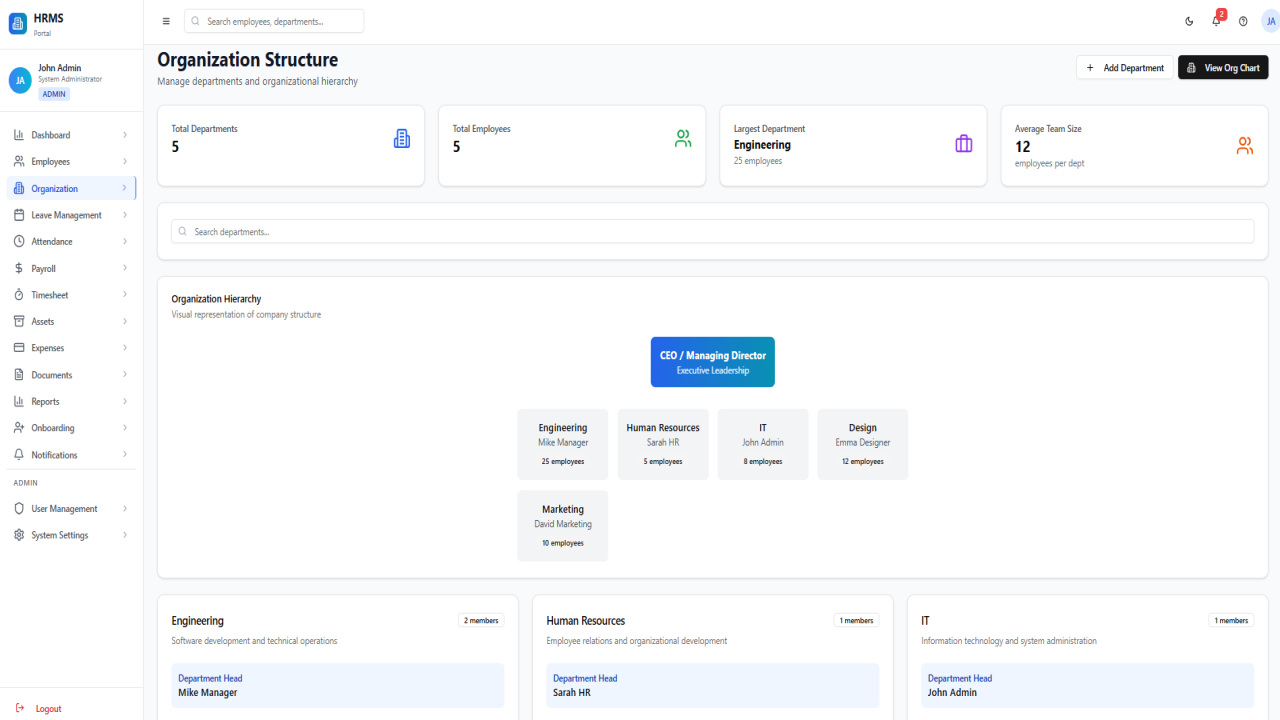Click the Add Department button
Image resolution: width=1280 pixels, height=720 pixels.
[x=1125, y=67]
